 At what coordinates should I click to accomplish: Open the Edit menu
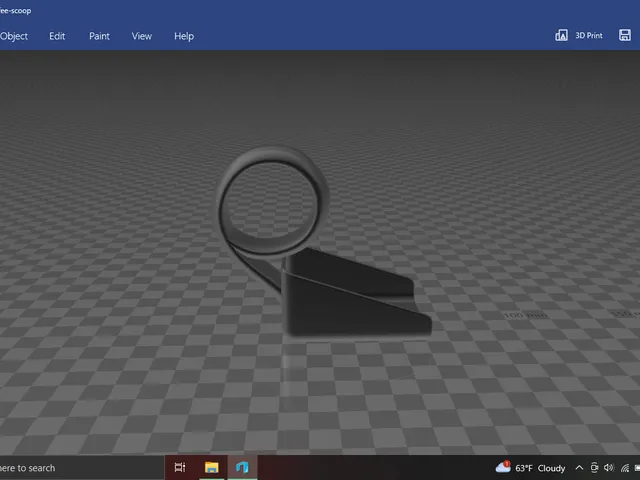click(57, 36)
